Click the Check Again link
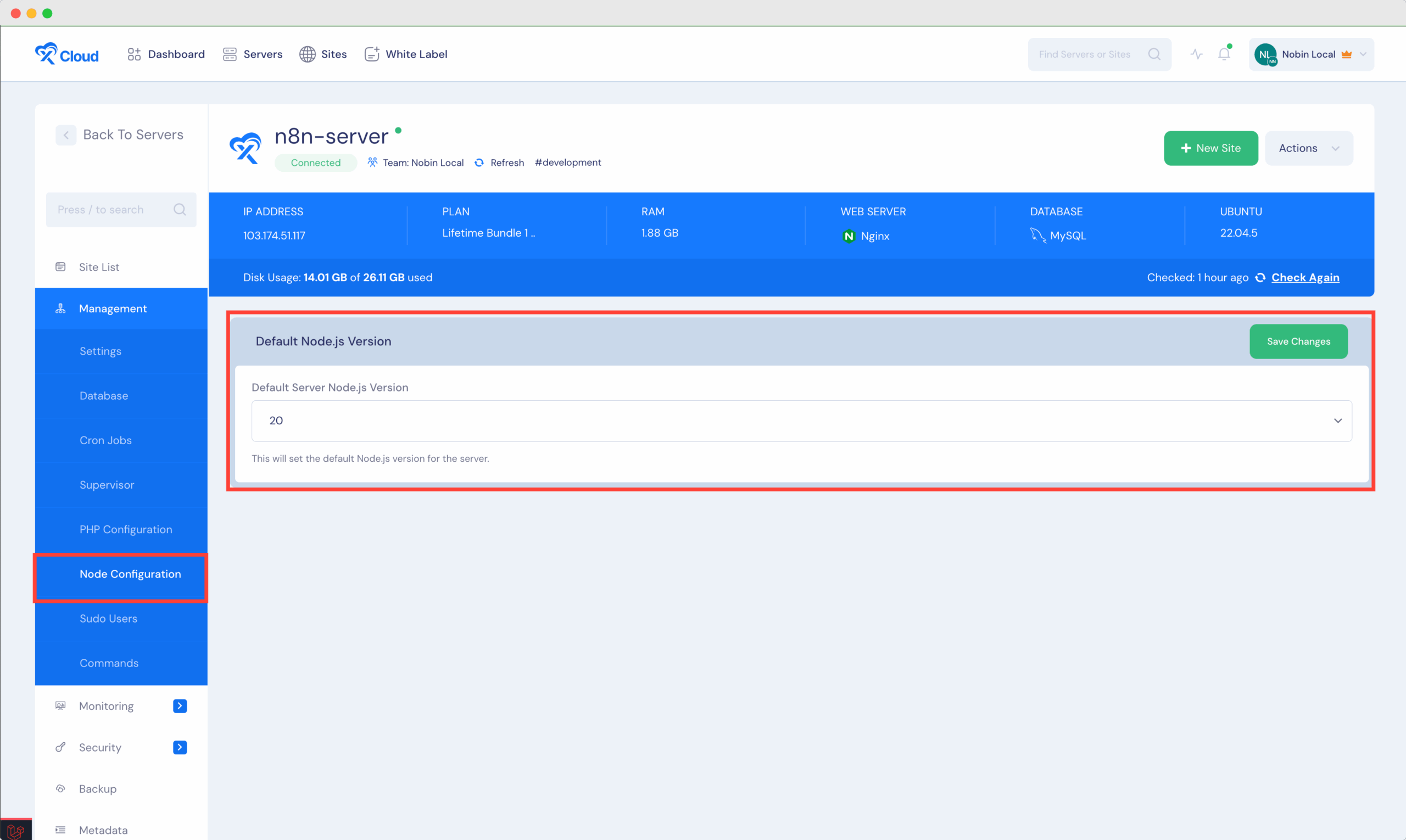 [1305, 277]
